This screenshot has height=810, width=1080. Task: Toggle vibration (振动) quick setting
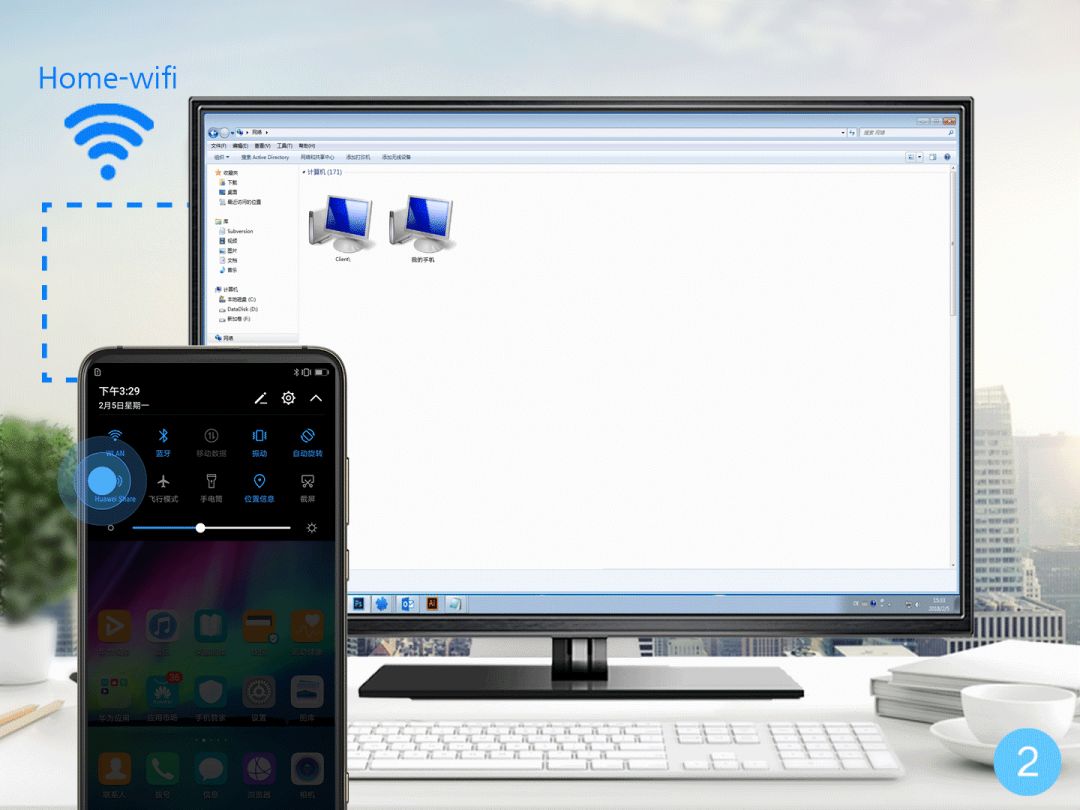[x=259, y=442]
